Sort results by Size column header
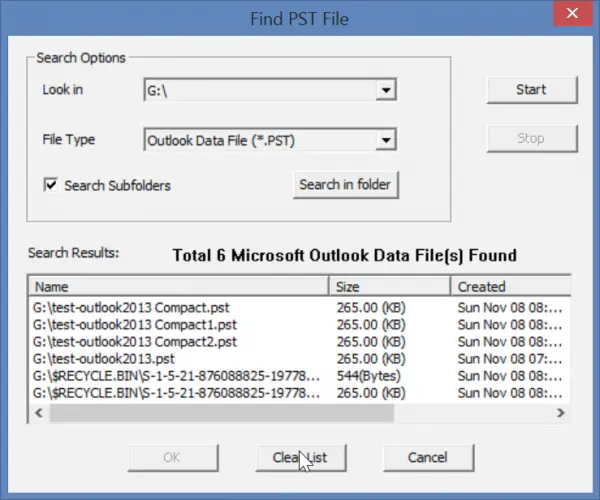600x500 pixels. 390,287
